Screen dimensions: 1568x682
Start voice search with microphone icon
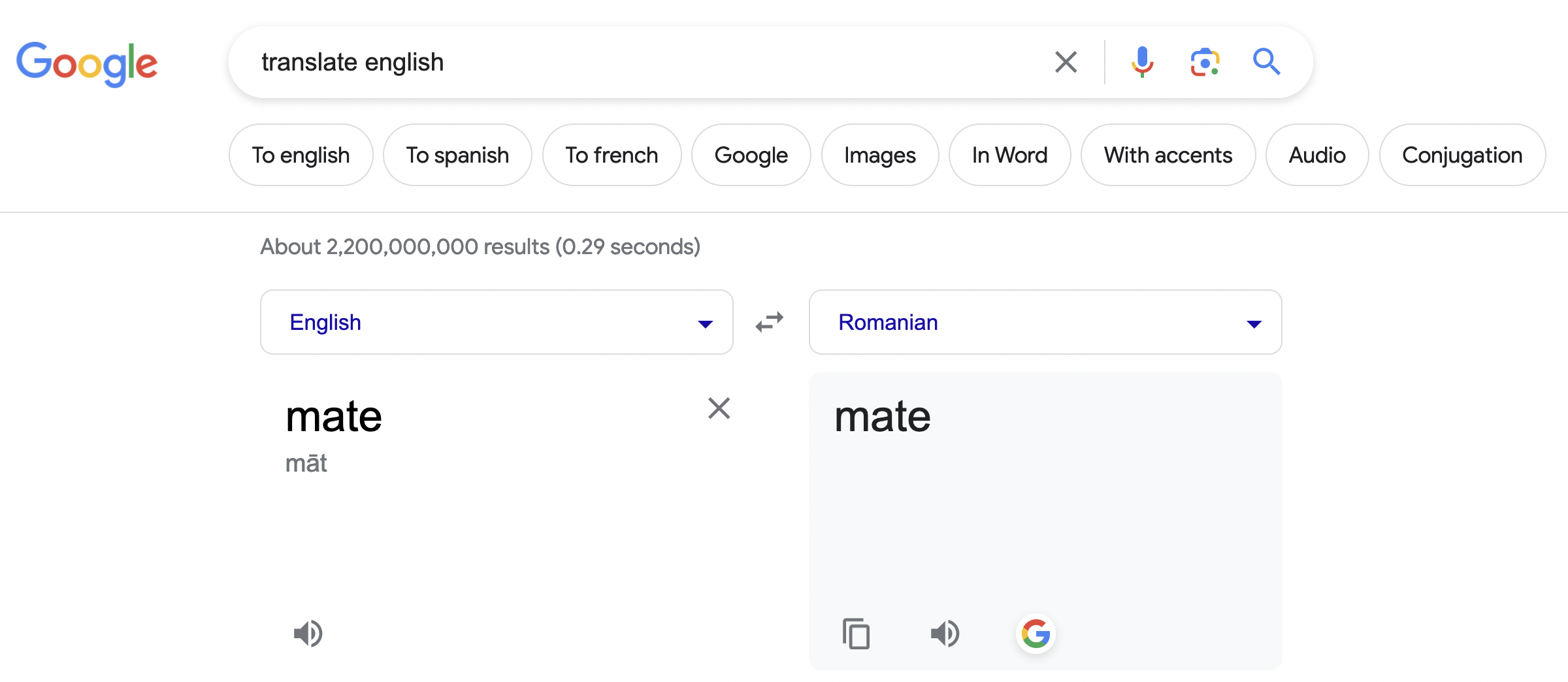click(x=1142, y=63)
